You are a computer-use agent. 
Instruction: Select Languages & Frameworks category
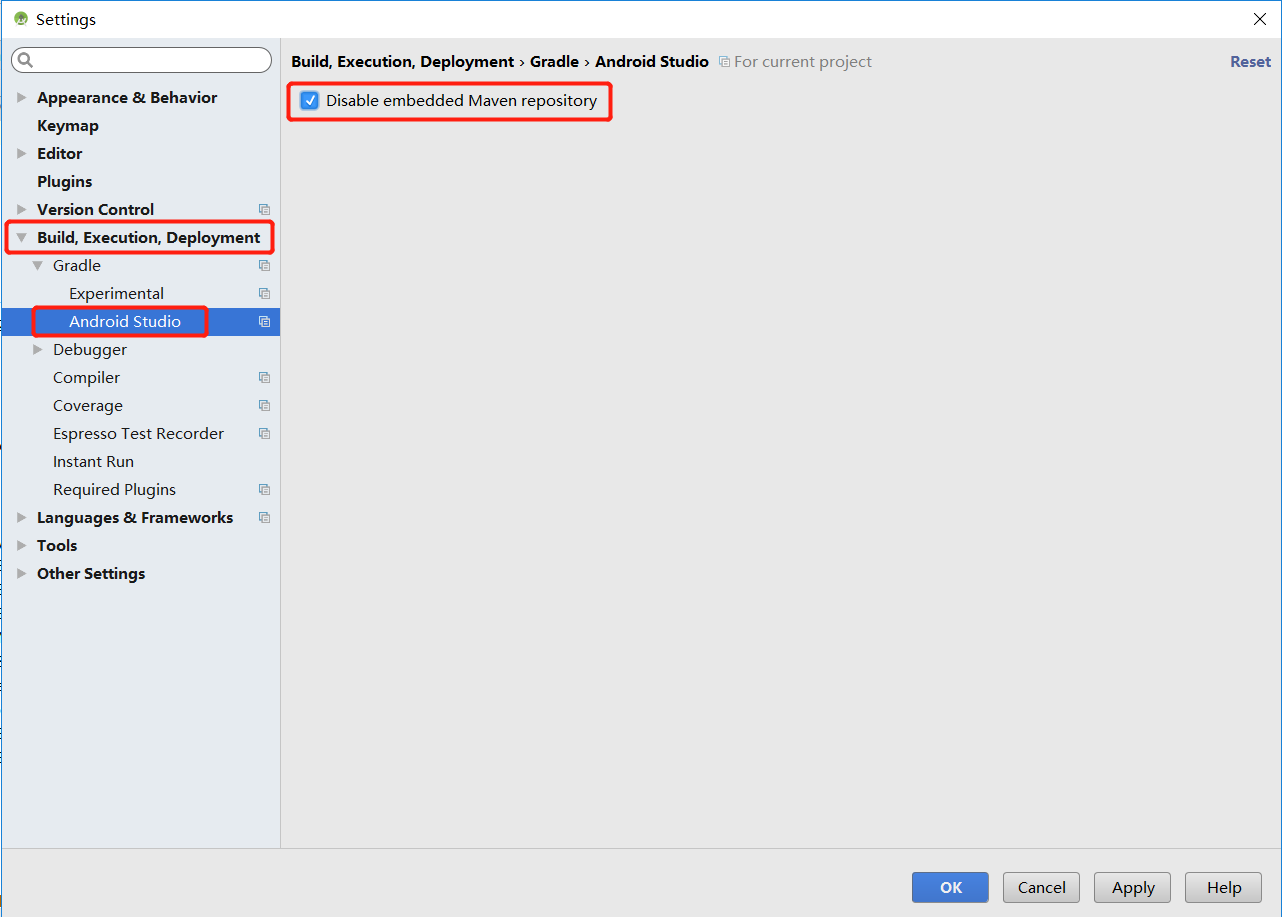[x=135, y=518]
